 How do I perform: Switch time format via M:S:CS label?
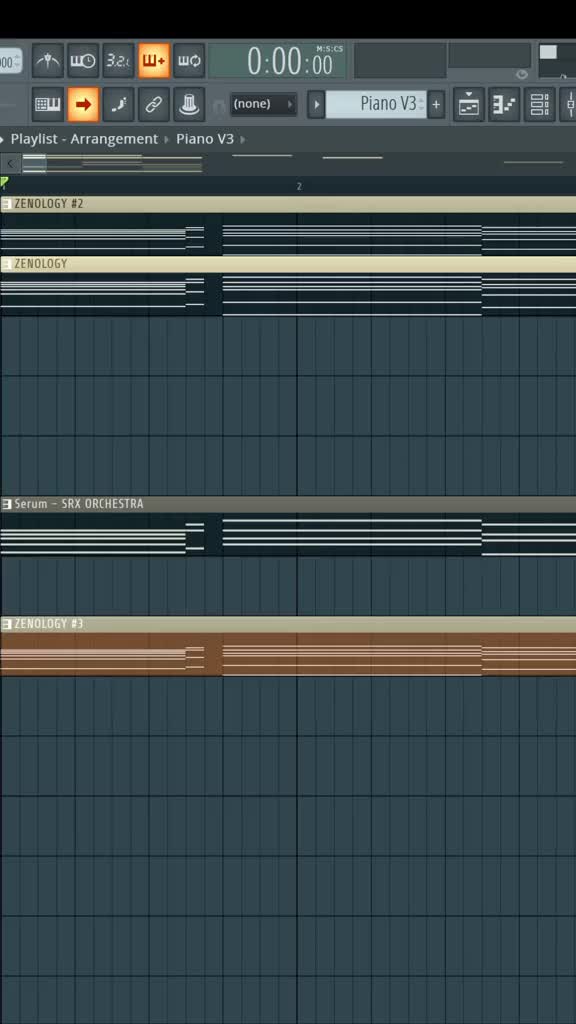329,49
